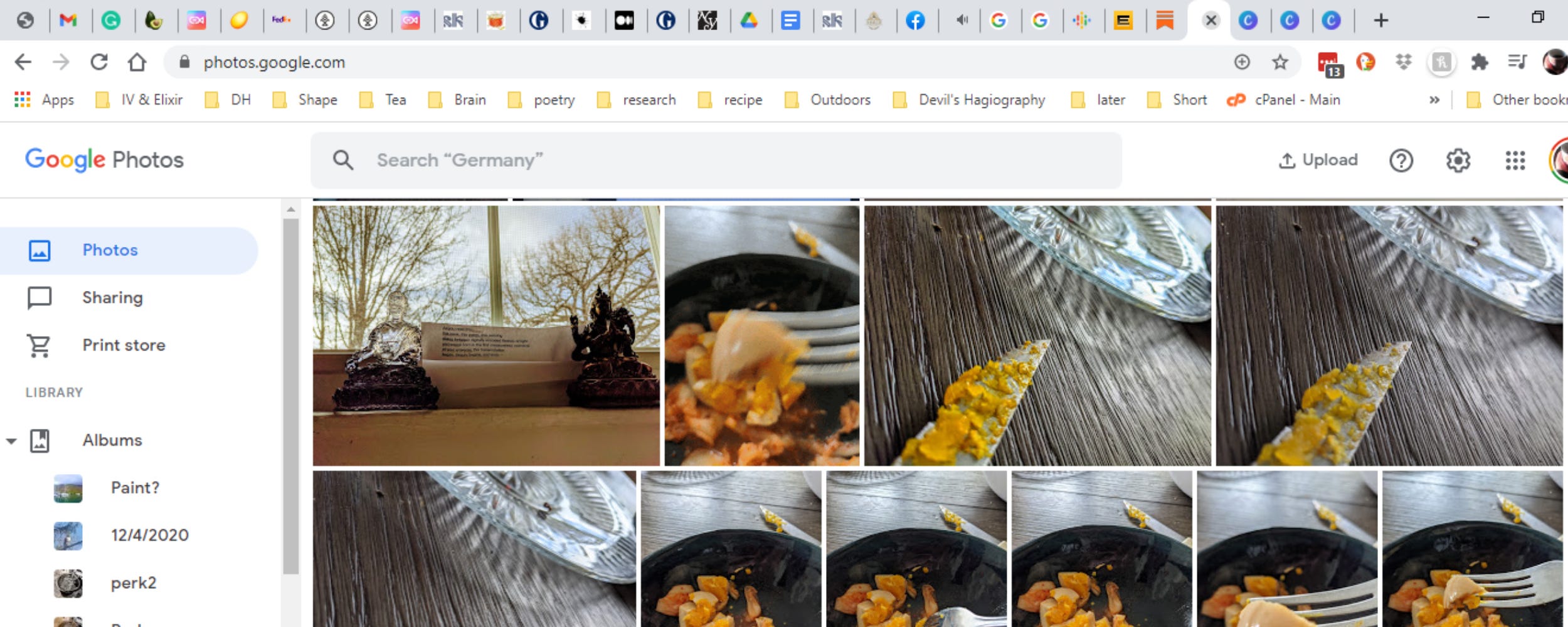This screenshot has height=627, width=1568.
Task: Open the later bookmark folder
Action: (1098, 100)
